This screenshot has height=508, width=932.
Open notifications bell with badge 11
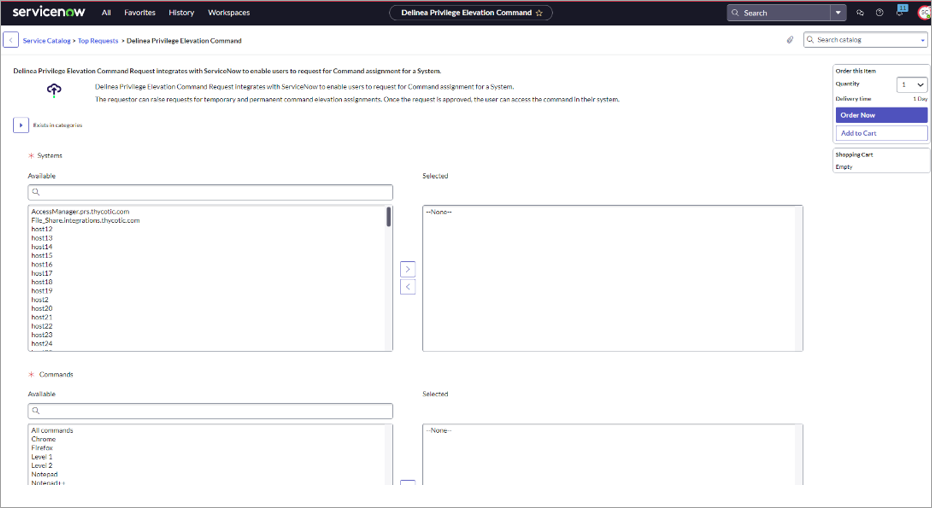(900, 13)
